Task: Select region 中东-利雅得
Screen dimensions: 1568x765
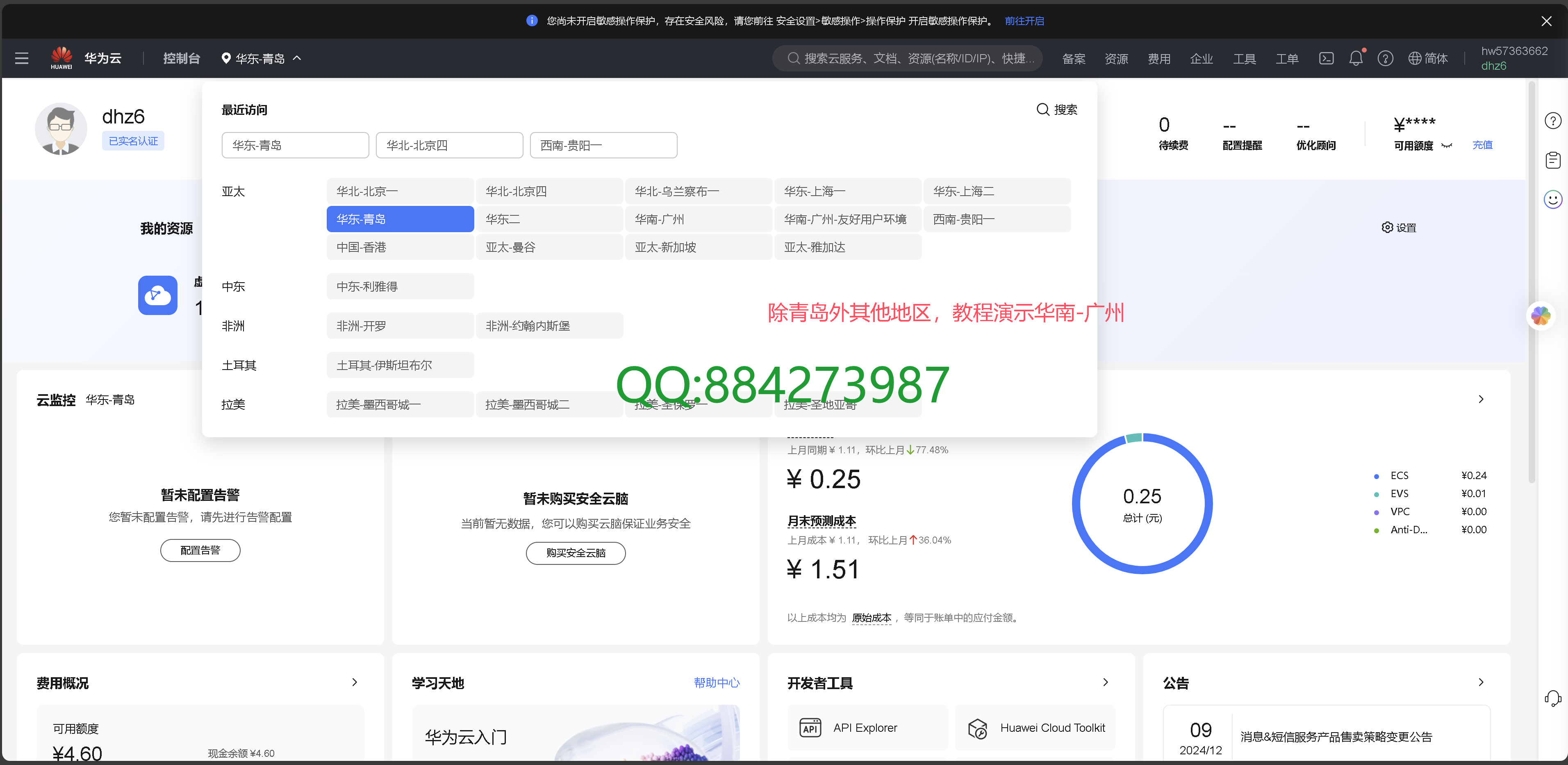Action: tap(400, 286)
